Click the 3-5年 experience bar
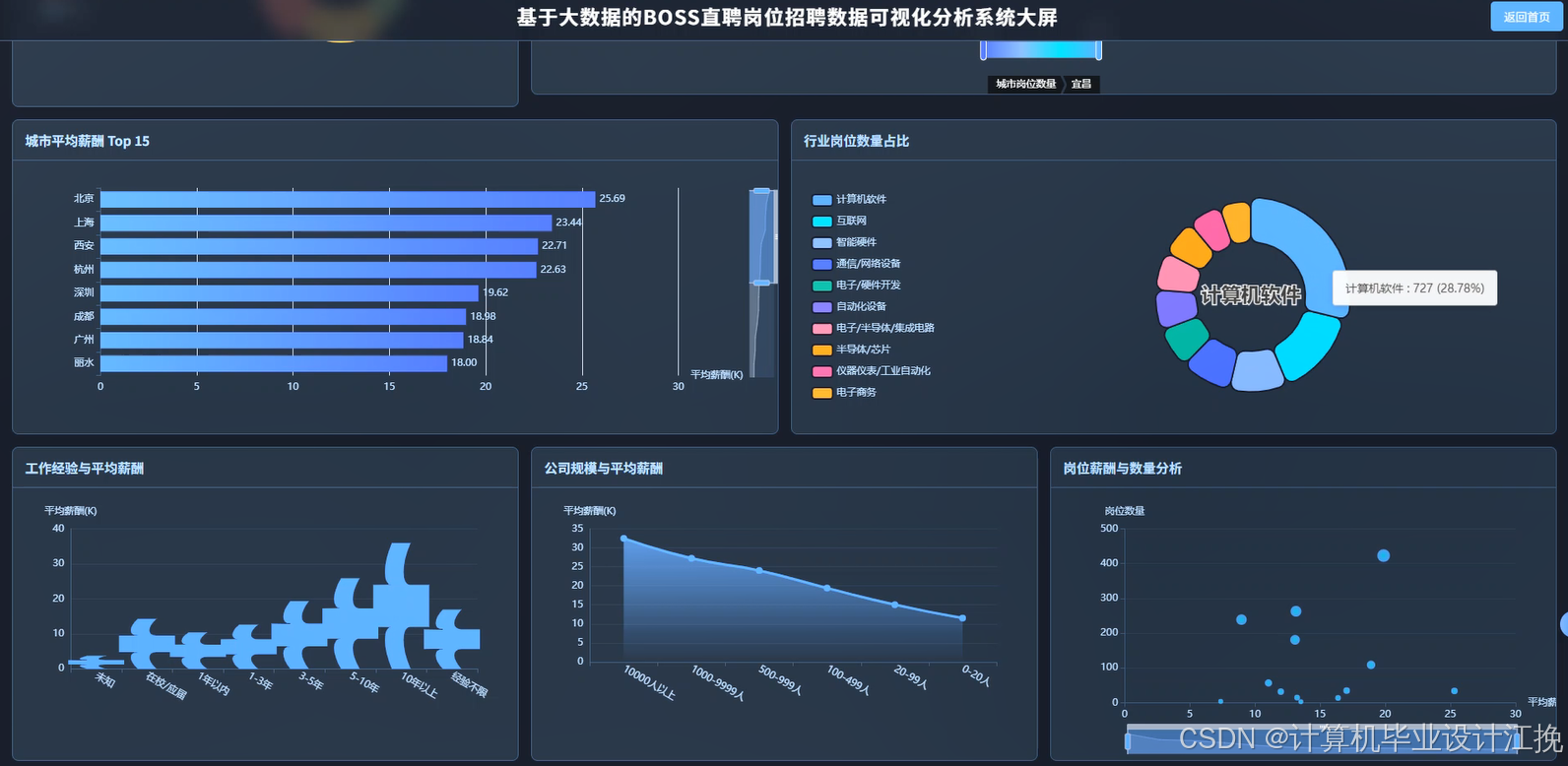 point(298,635)
